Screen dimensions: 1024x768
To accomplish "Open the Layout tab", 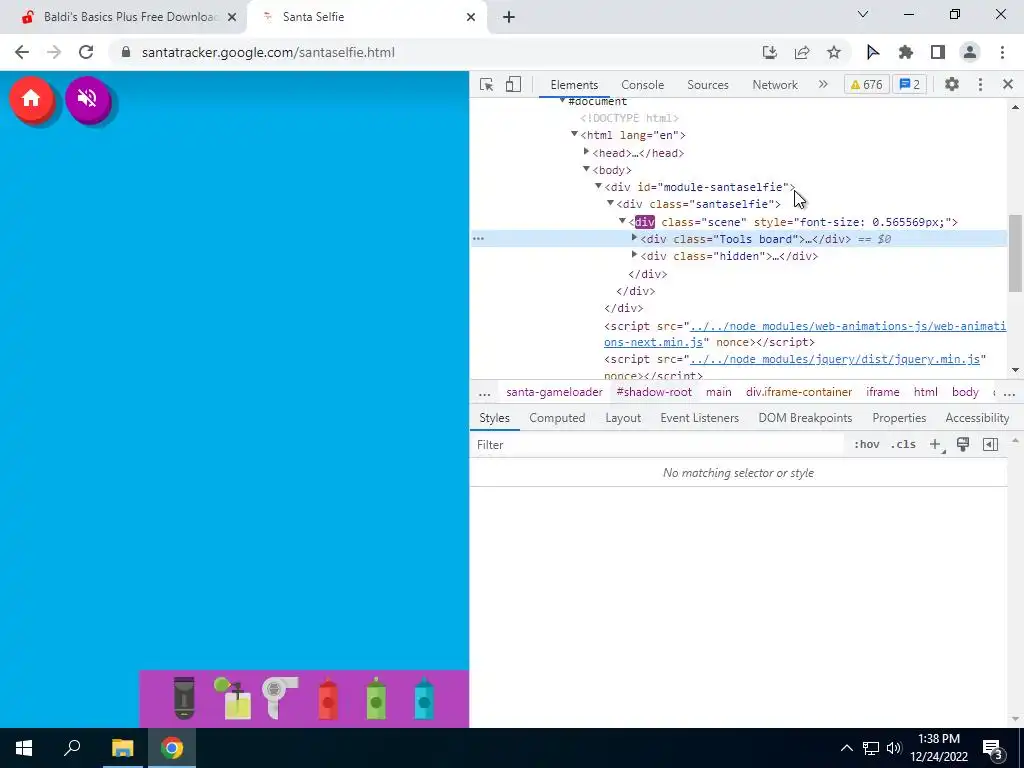I will (x=623, y=418).
